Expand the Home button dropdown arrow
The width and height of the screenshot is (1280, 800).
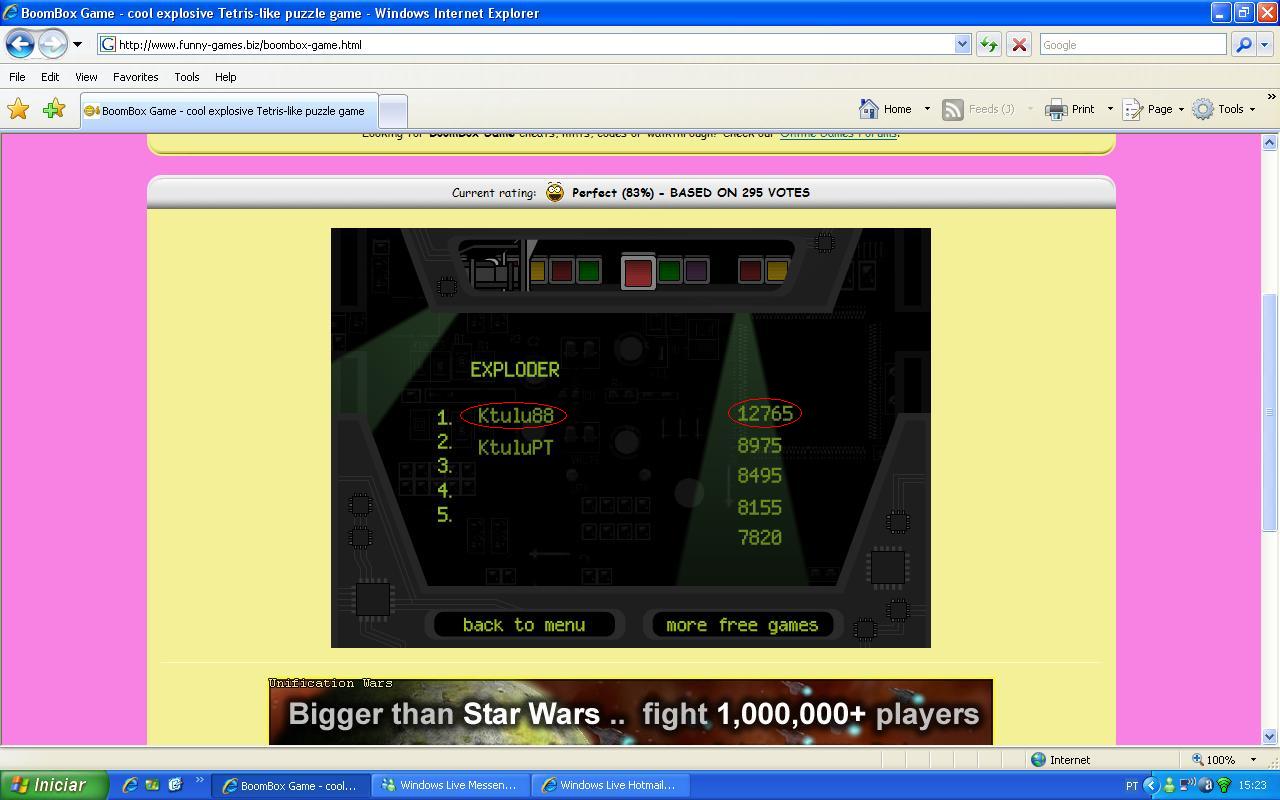pyautogui.click(x=926, y=109)
